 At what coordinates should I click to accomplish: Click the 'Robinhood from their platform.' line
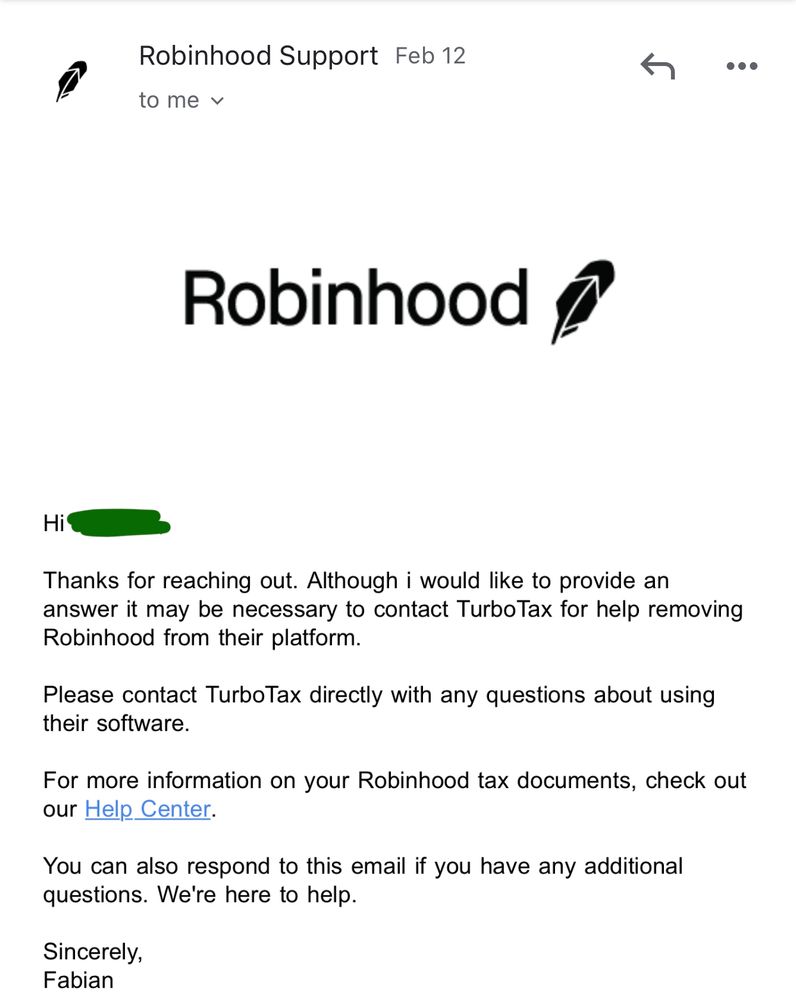click(202, 638)
